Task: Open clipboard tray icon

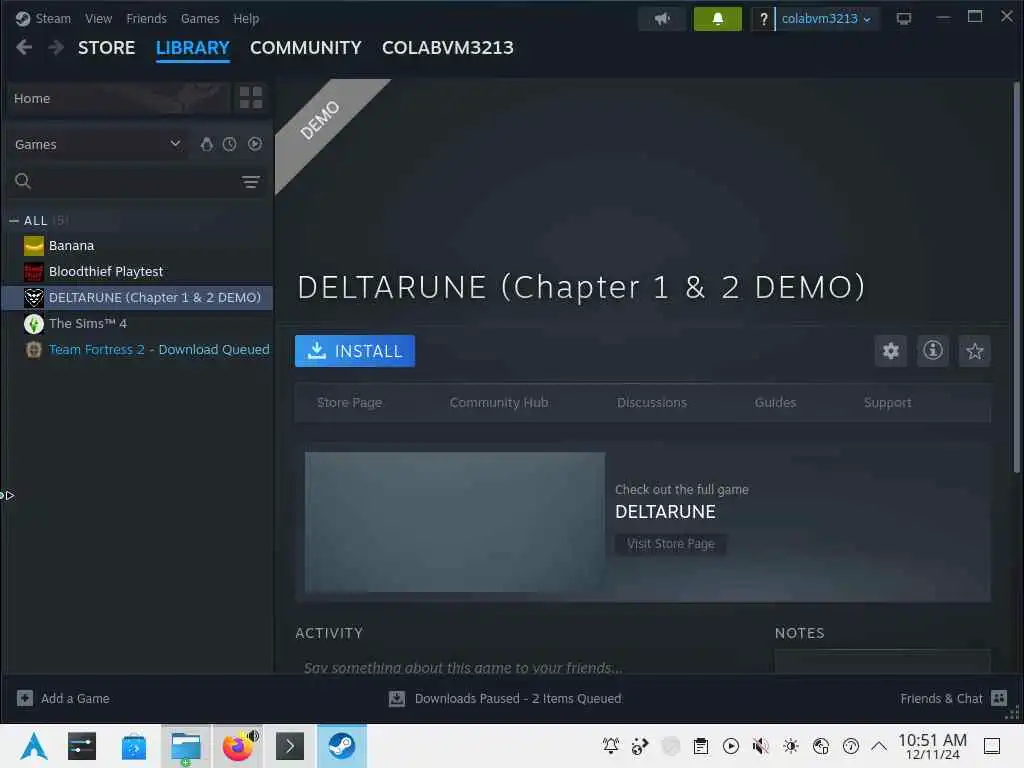Action: coord(701,746)
